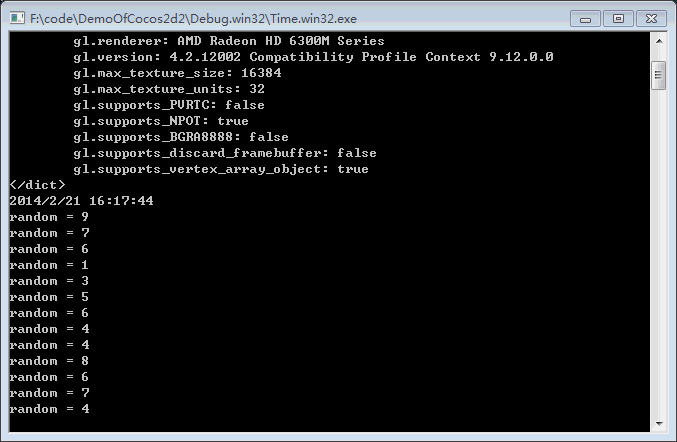The width and height of the screenshot is (677, 442).
Task: Click the gl.max_texture_size 16384 line
Action: [181, 73]
